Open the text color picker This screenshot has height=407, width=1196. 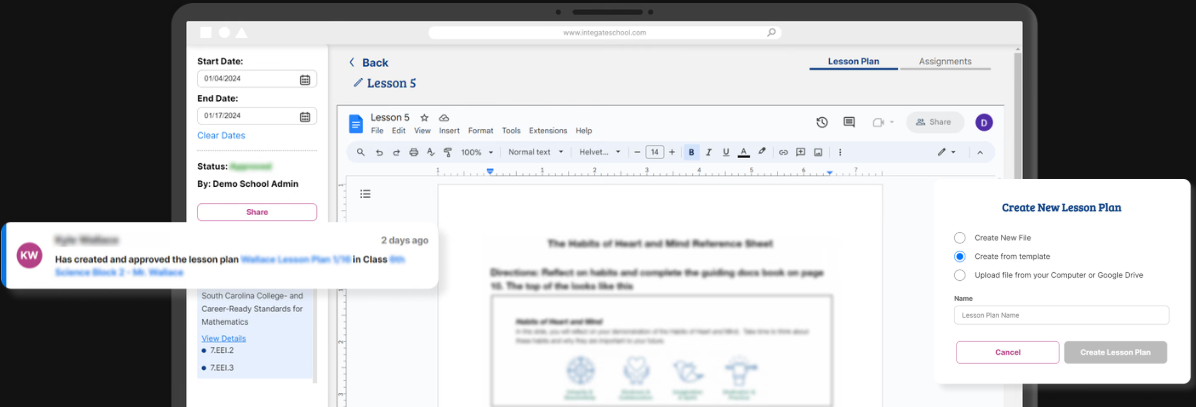(744, 152)
